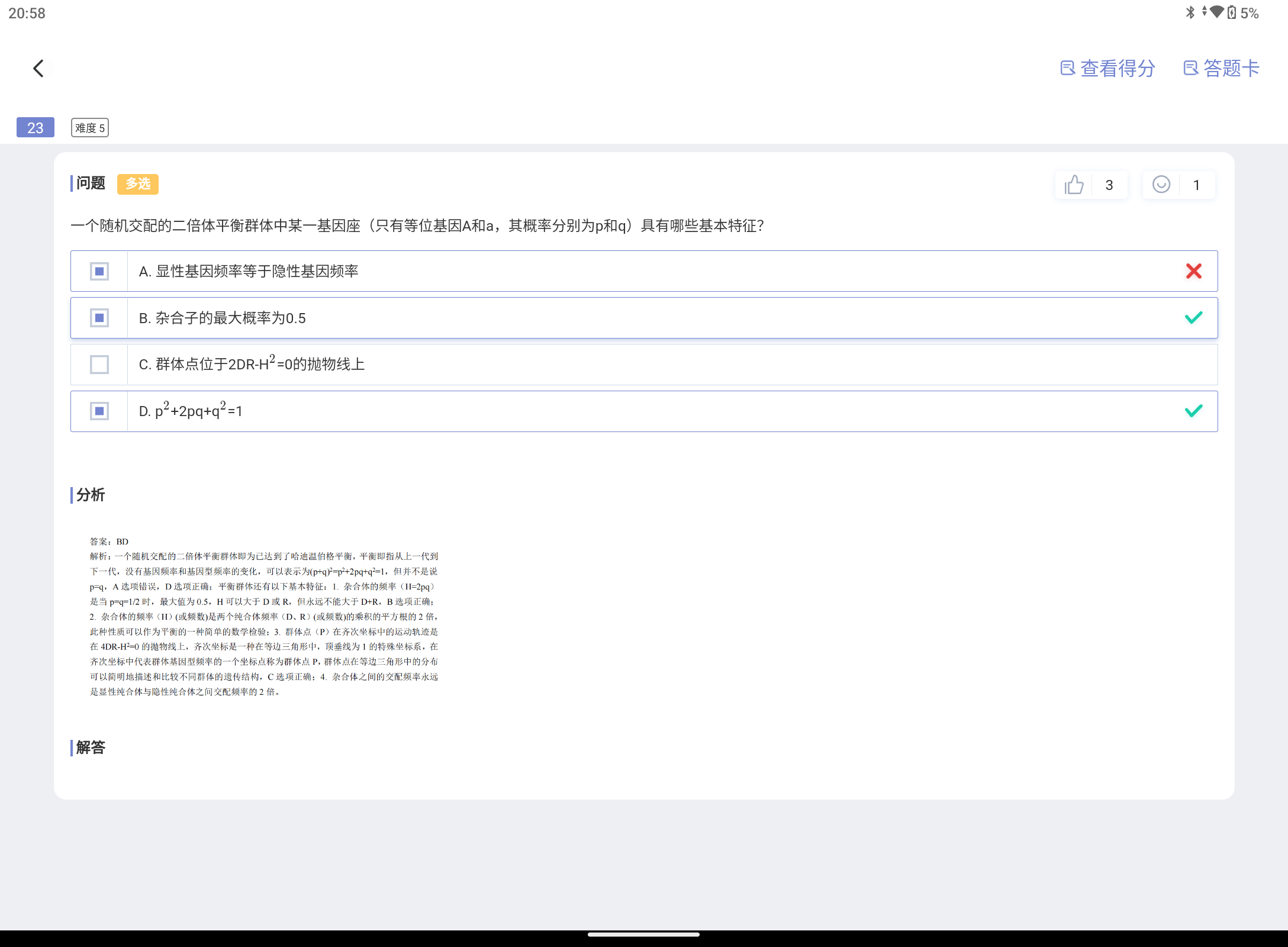Select option text 显性基因频率等于隐性基因频率
The width and height of the screenshot is (1288, 947).
pos(257,271)
